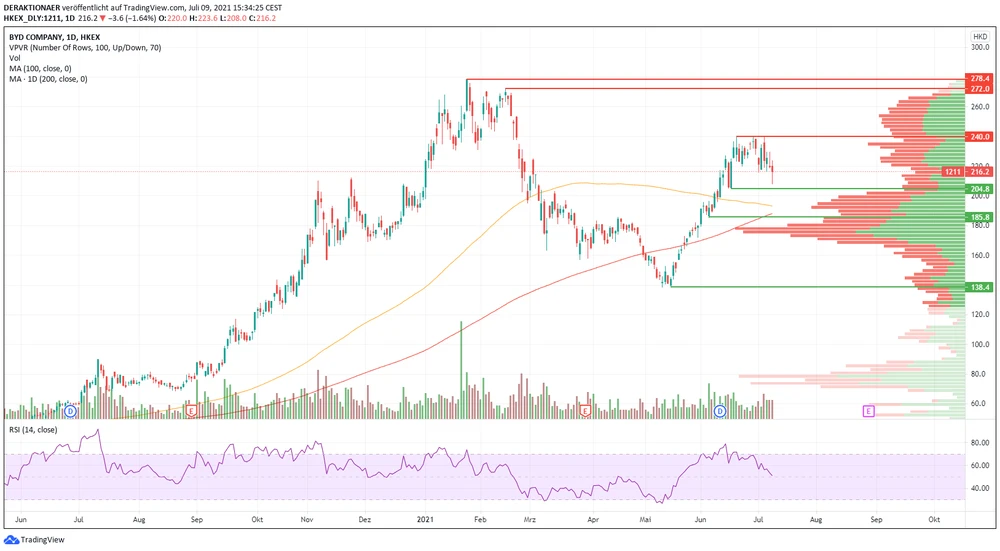Image resolution: width=1000 pixels, height=551 pixels.
Task: Click the red 278.4 resistance price label
Action: pyautogui.click(x=979, y=78)
